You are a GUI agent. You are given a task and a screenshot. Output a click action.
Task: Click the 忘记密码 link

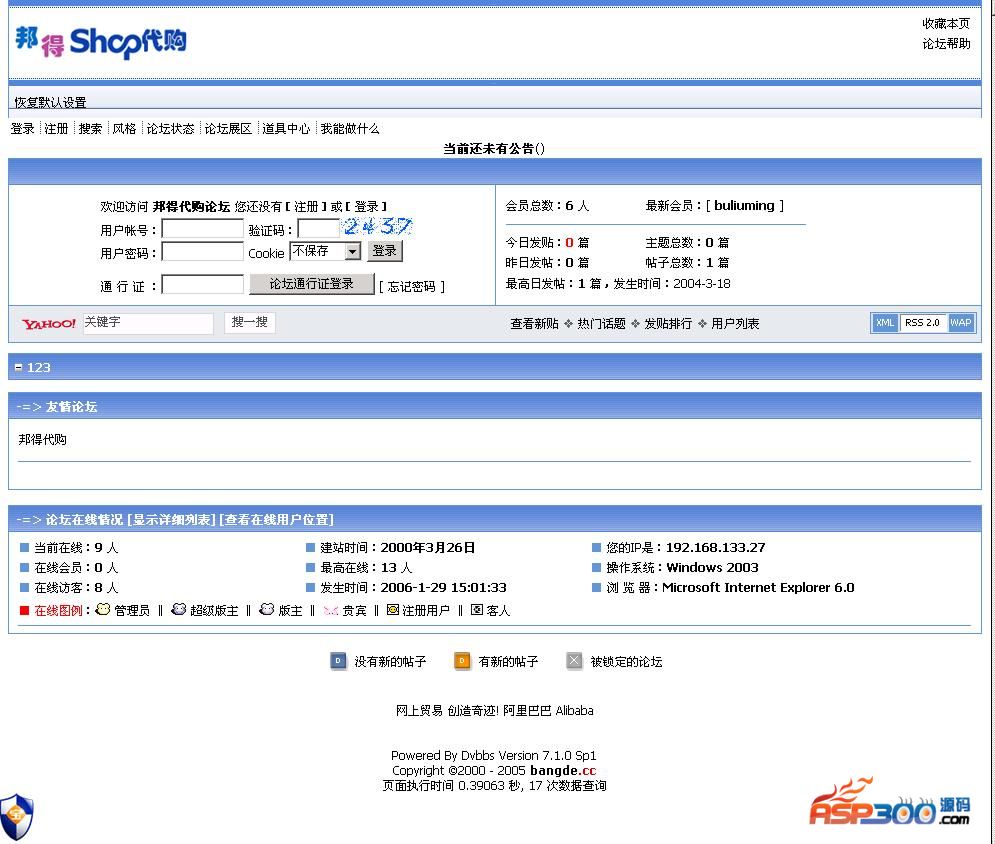tap(412, 286)
